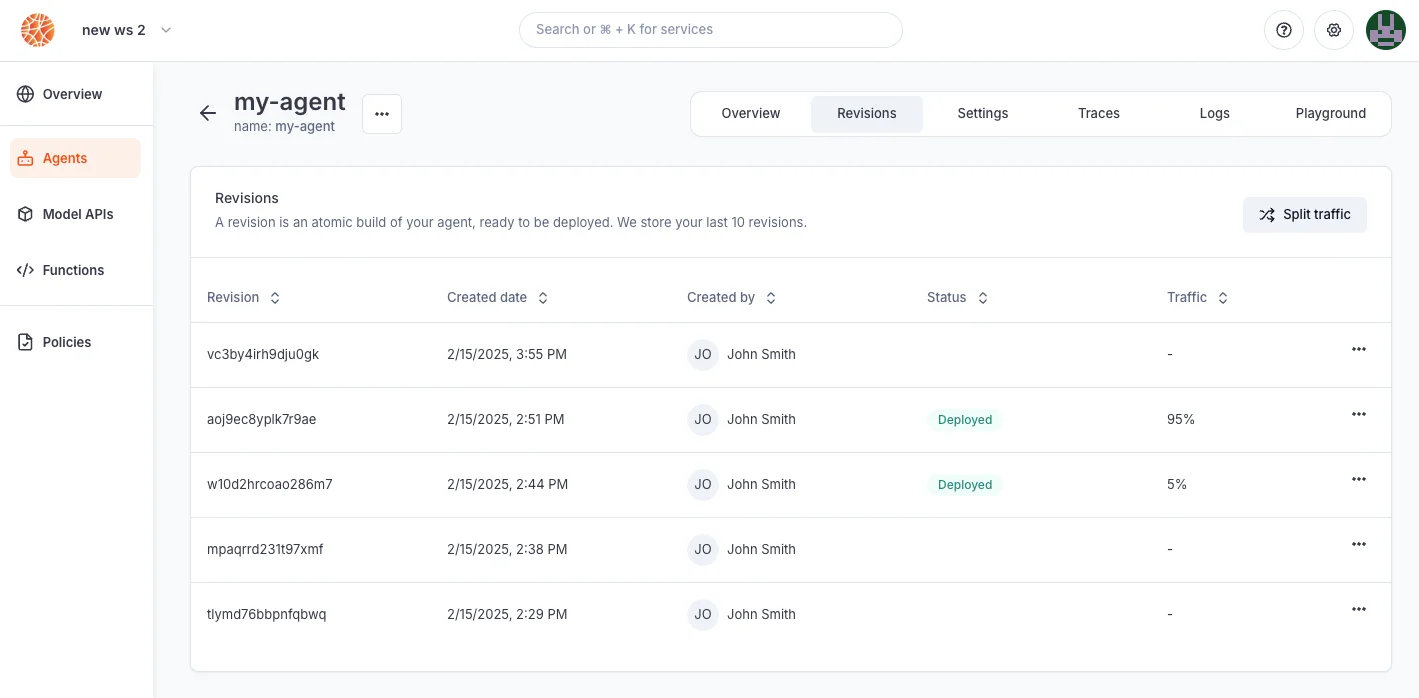1419x698 pixels.
Task: Go to Model APIs in sidebar
Action: click(75, 214)
